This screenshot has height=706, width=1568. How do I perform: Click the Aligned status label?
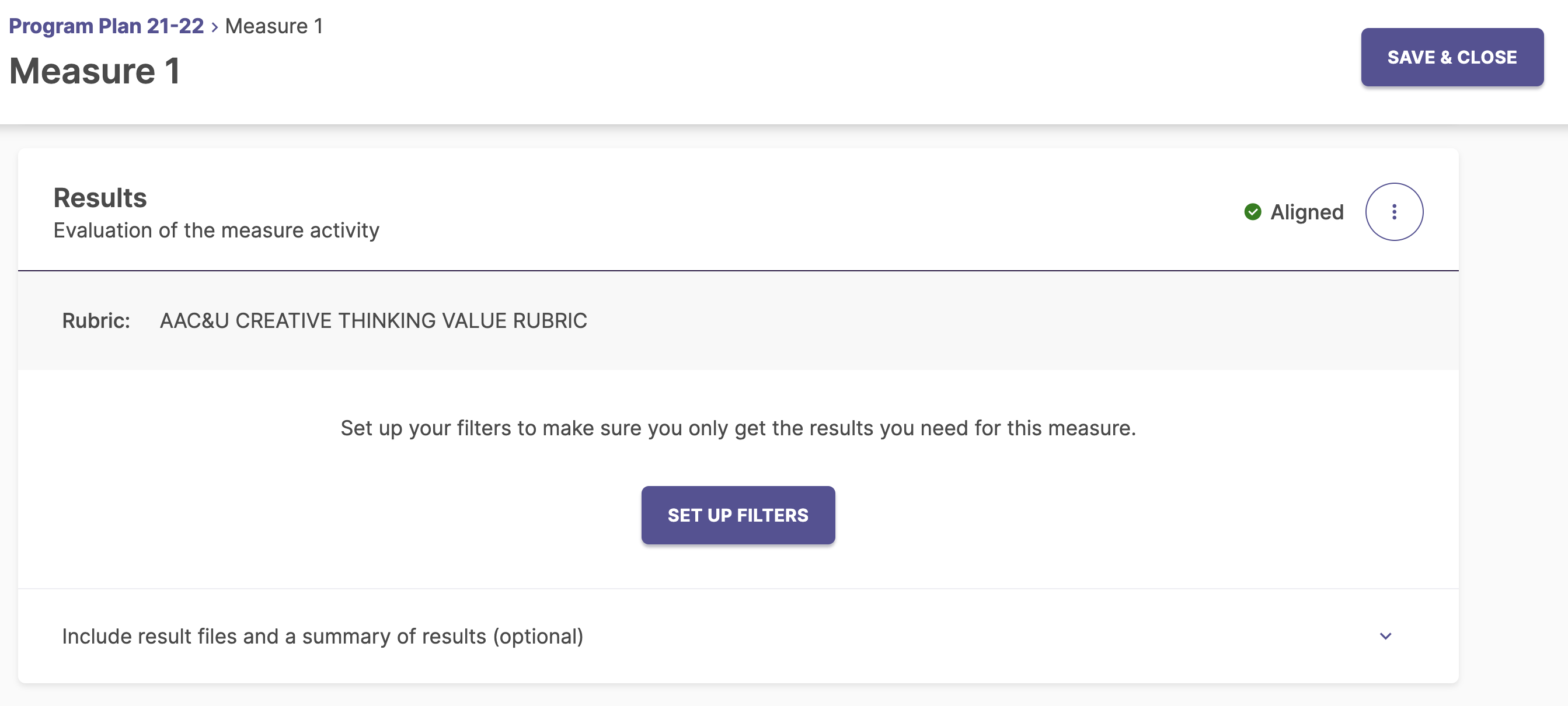[x=1307, y=212]
